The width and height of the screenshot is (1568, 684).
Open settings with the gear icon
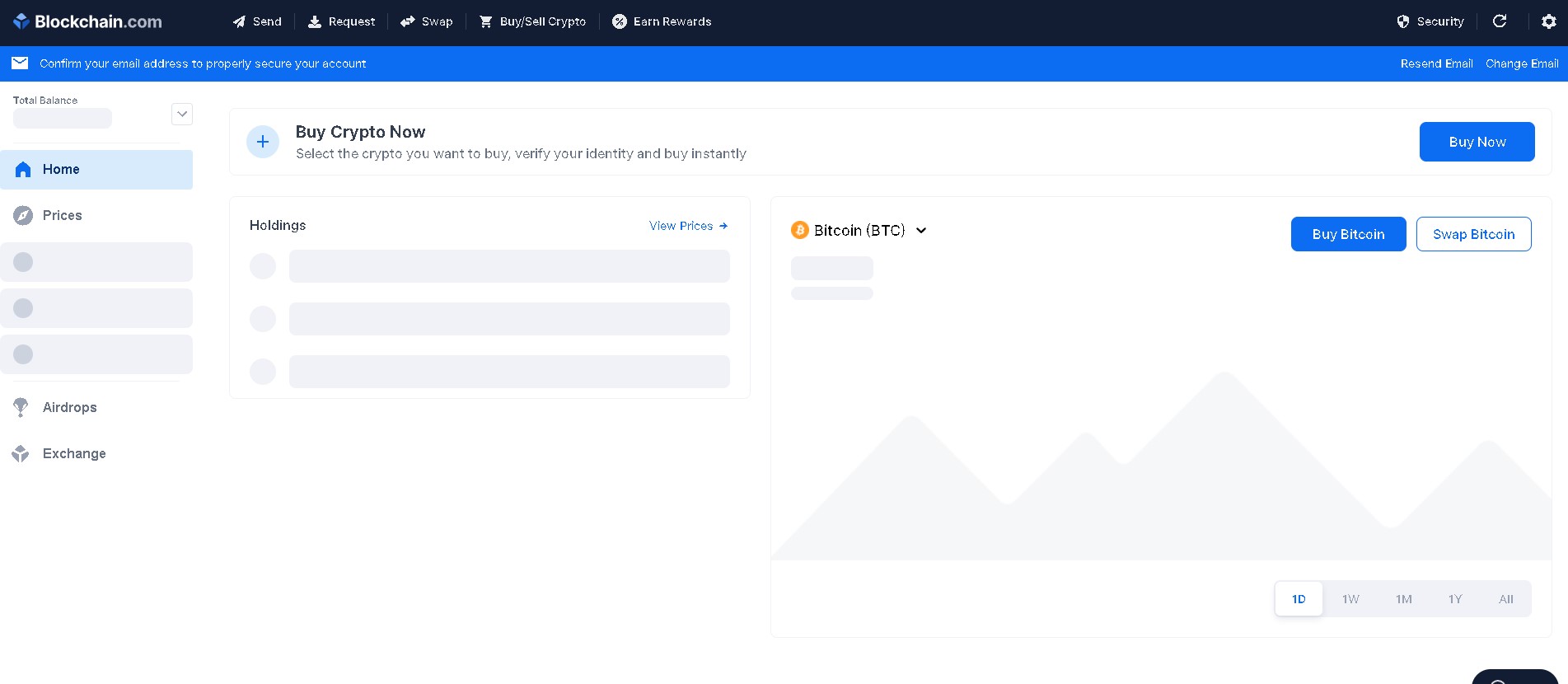click(1549, 21)
